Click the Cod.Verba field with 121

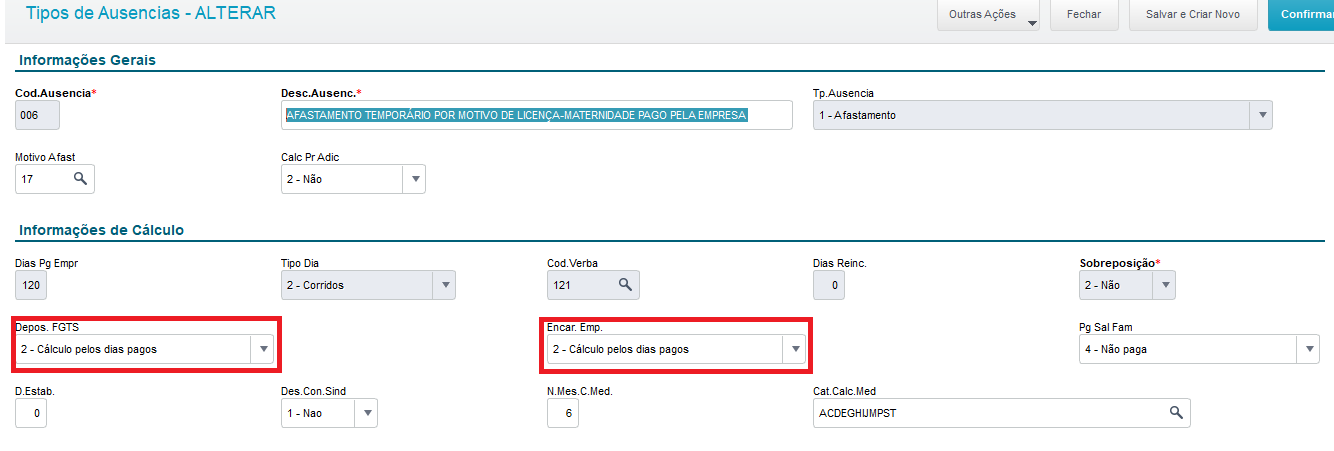pos(593,285)
